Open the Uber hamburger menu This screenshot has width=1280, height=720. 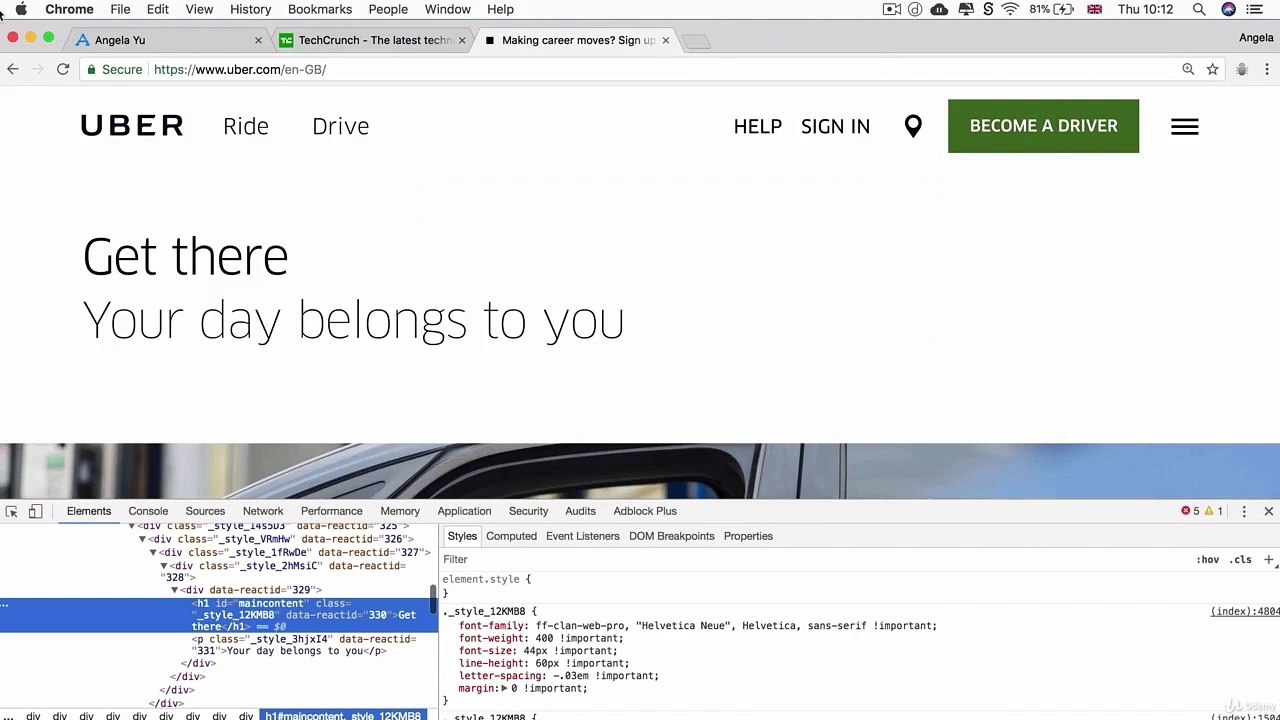pos(1185,126)
